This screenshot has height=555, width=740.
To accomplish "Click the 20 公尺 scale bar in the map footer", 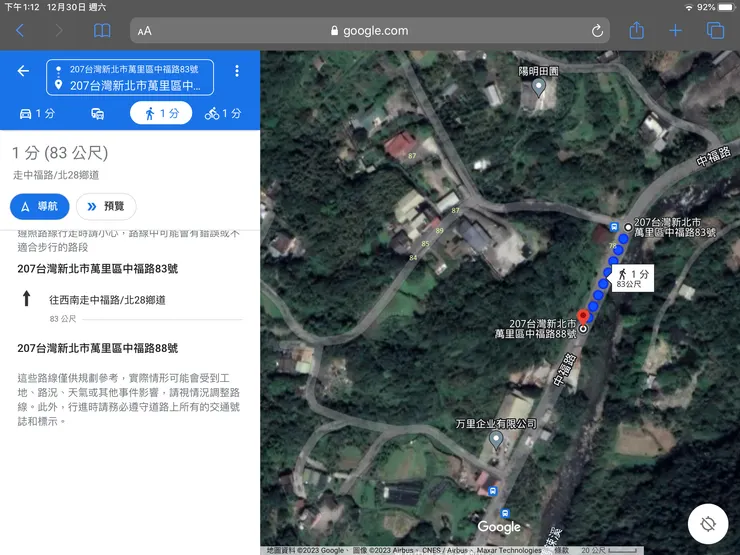I will point(609,550).
